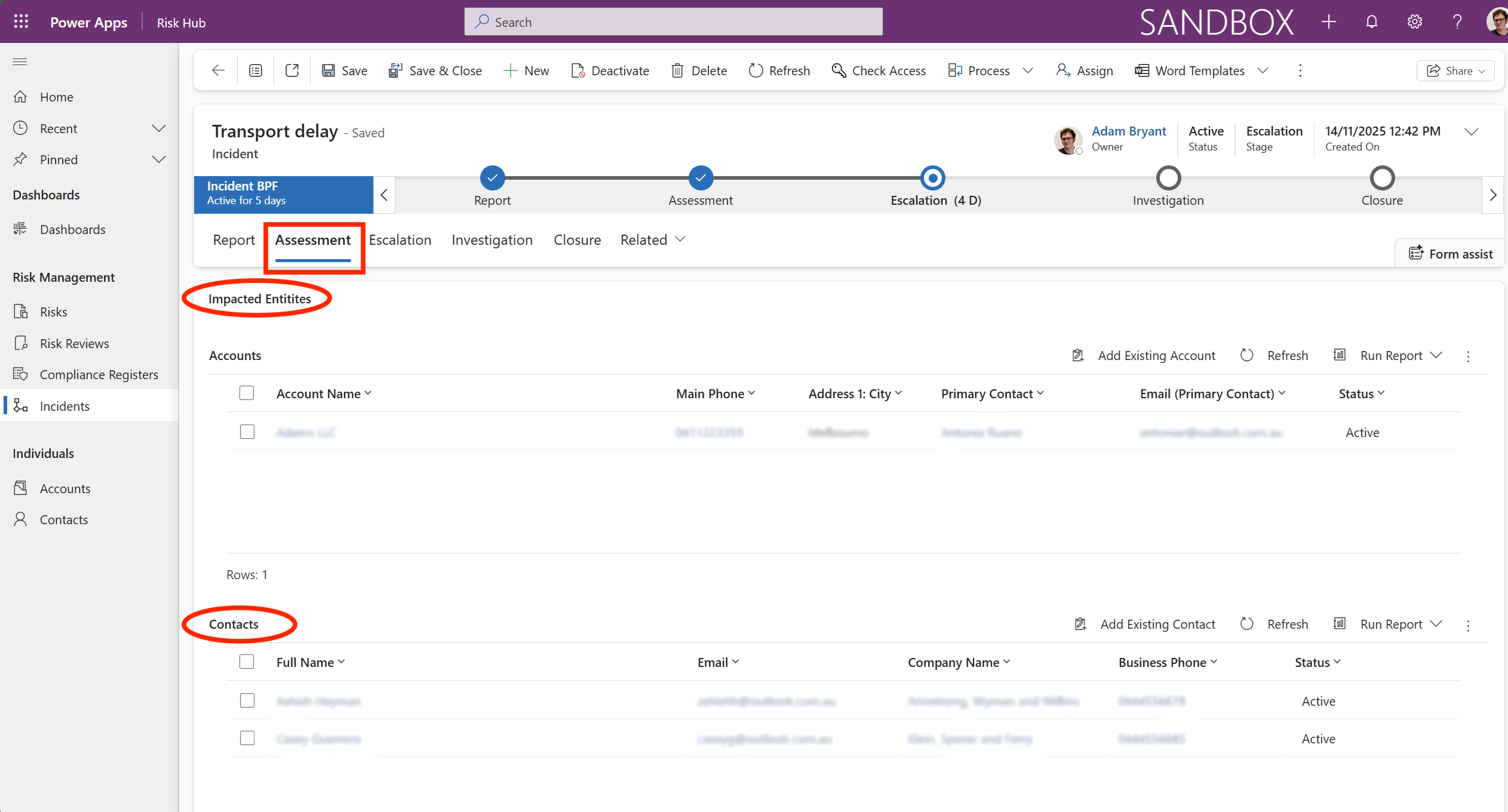Collapse the left navigation hamburger icon
1508x812 pixels.
[x=20, y=61]
